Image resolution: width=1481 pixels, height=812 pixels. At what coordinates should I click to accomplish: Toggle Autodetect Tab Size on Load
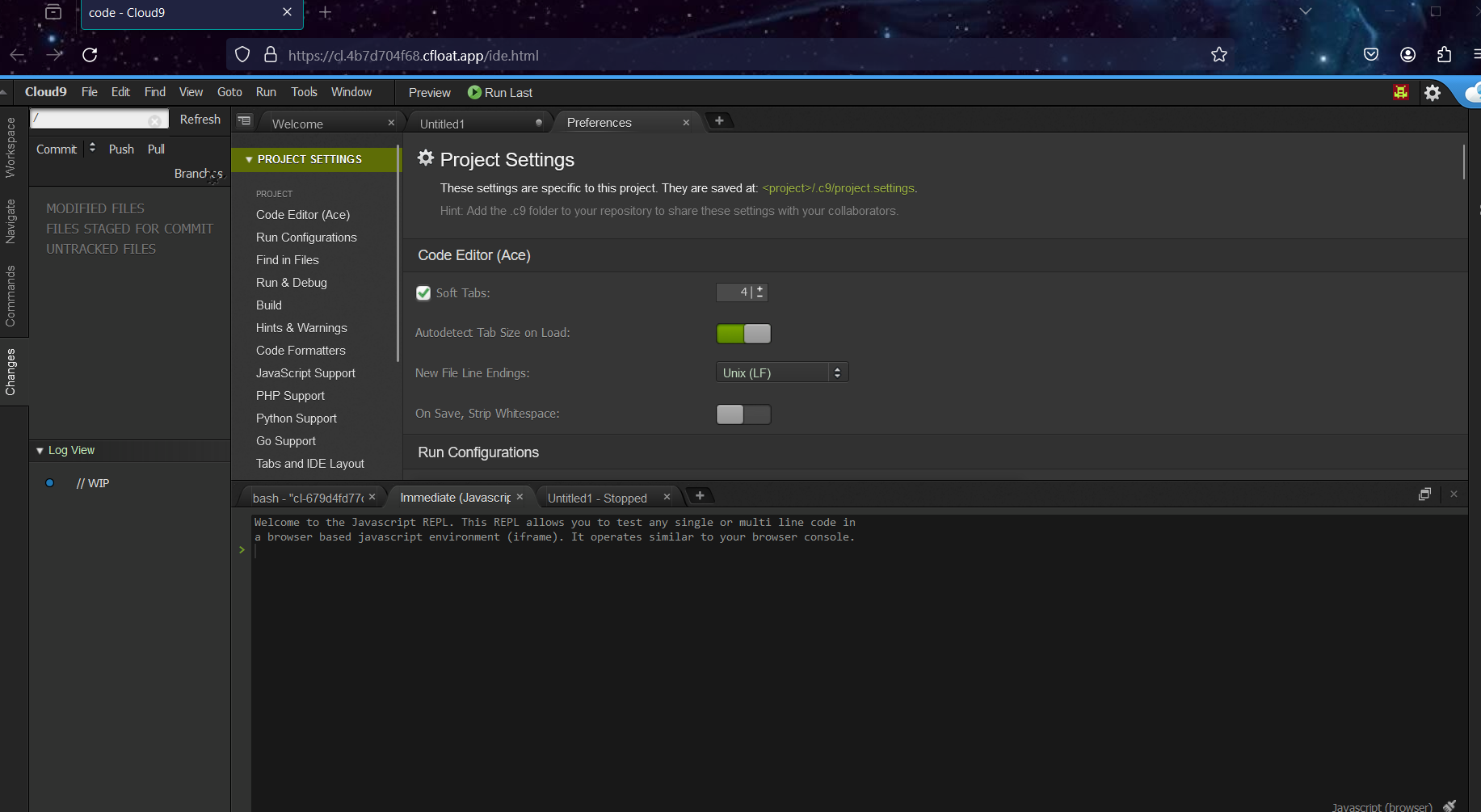point(743,334)
